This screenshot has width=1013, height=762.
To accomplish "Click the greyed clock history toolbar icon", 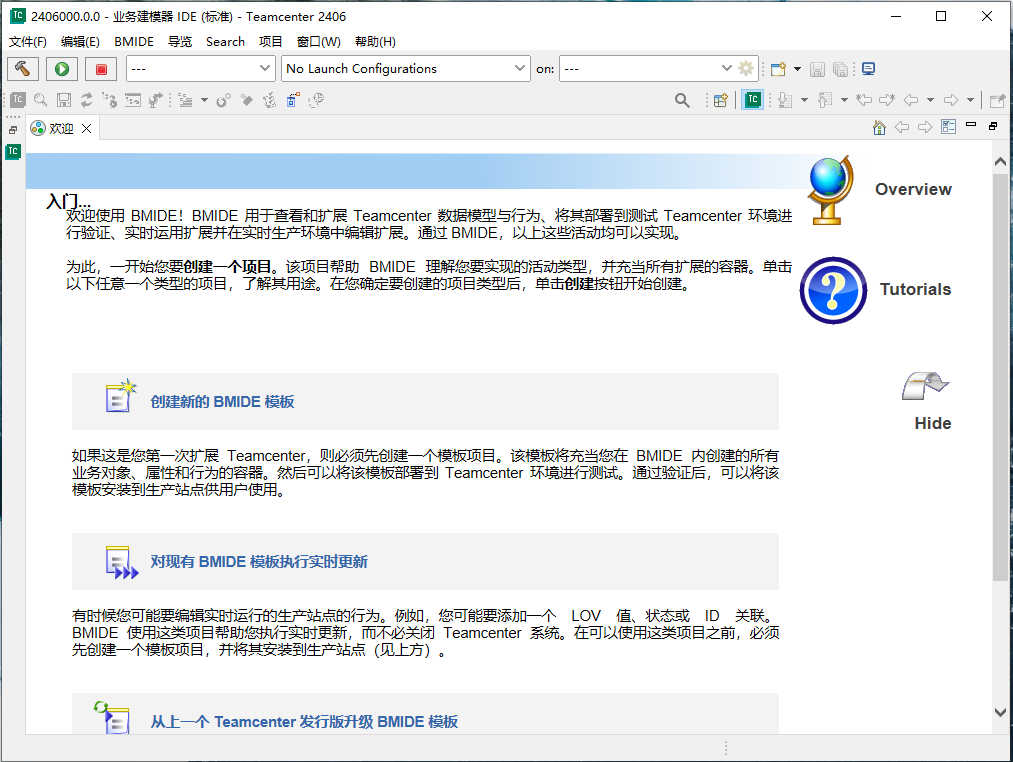I will click(x=316, y=100).
